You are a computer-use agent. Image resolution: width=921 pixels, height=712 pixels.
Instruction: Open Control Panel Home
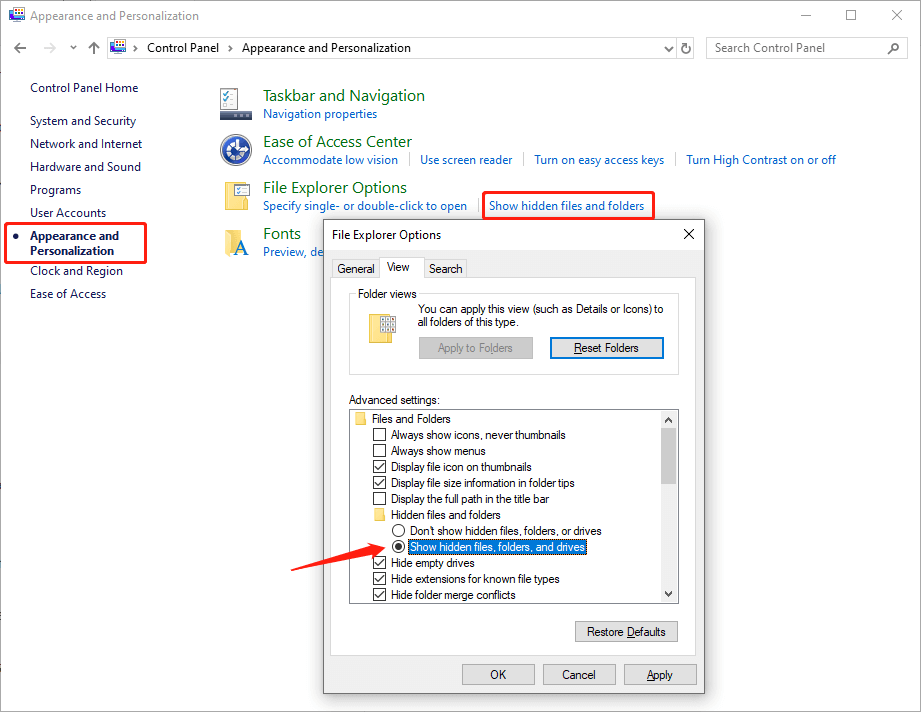(x=84, y=88)
